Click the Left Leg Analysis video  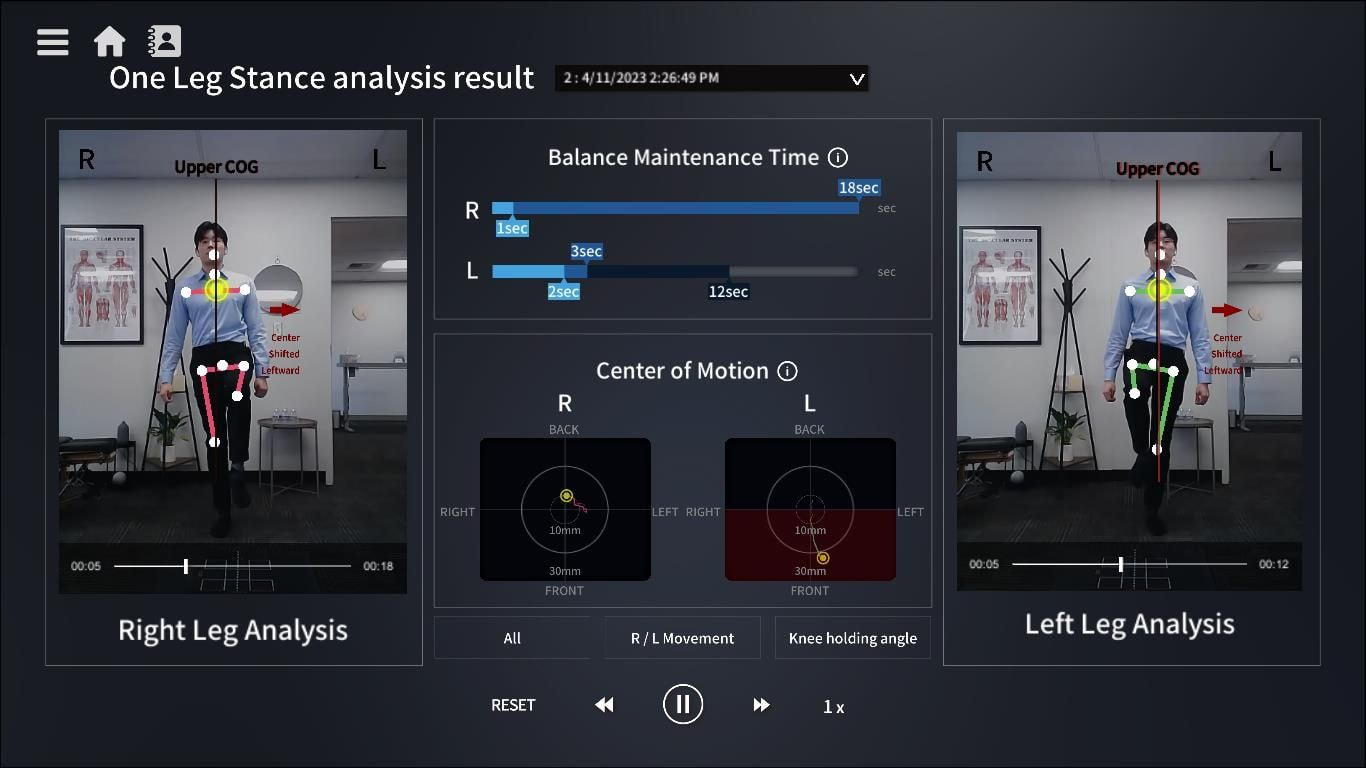tap(1129, 361)
